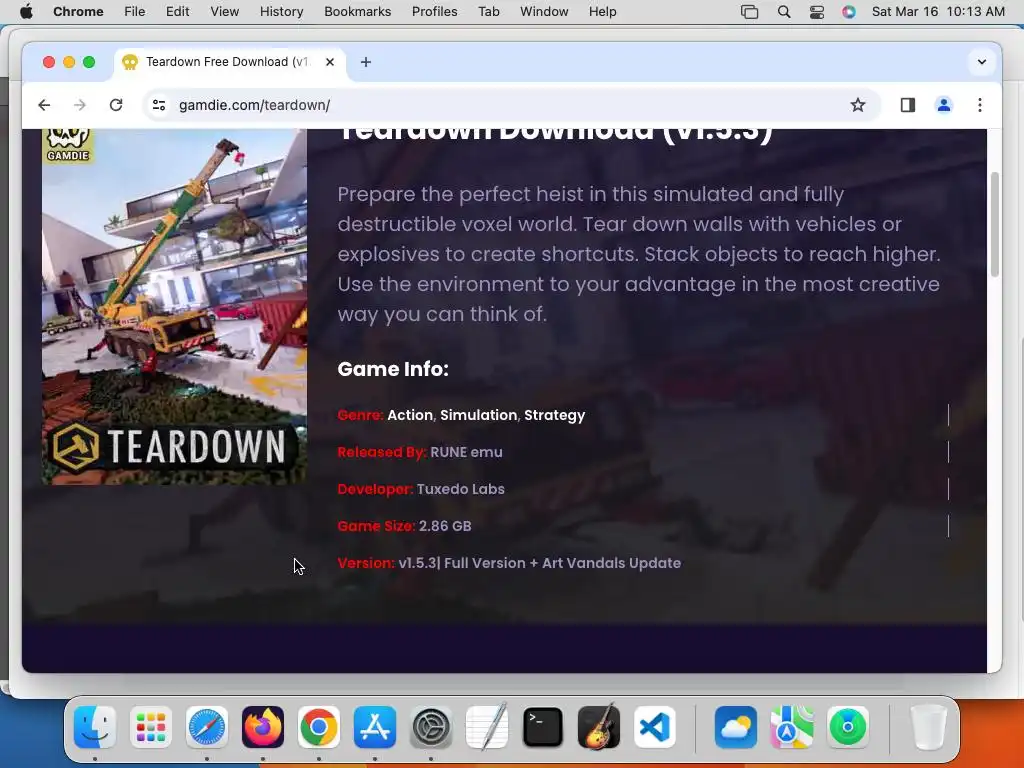Open the Chrome app menu
Screen dimensions: 1024x768
(78, 12)
